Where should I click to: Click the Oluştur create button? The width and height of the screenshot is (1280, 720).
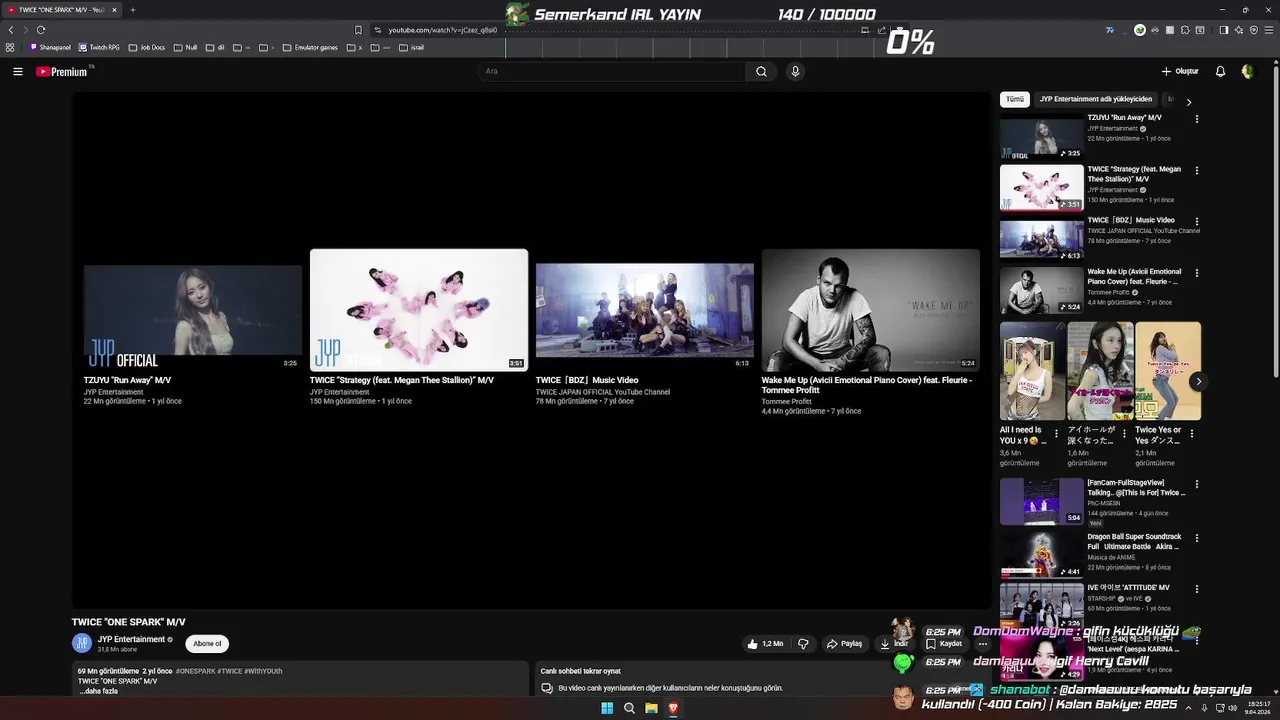[x=1180, y=71]
